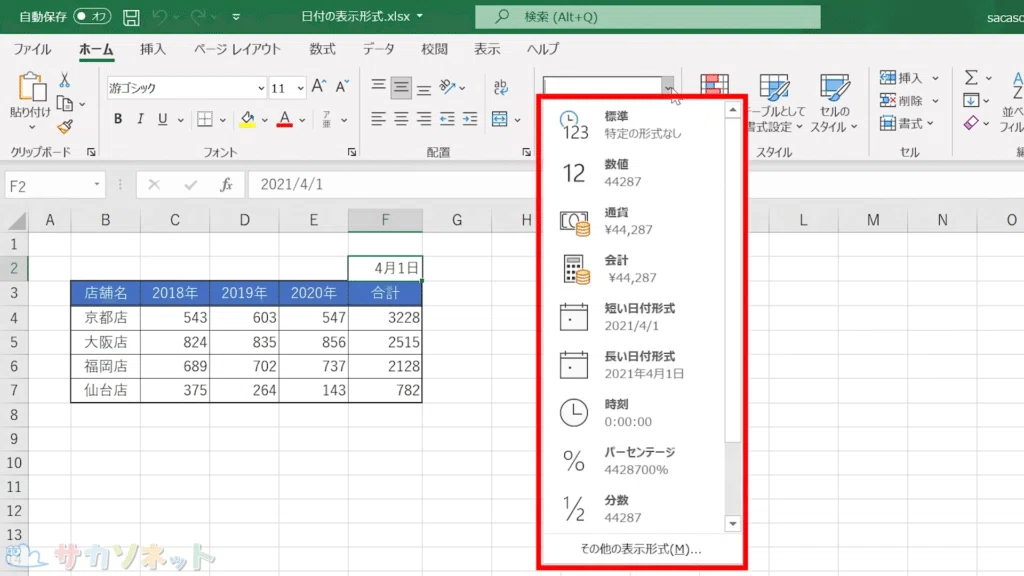The height and width of the screenshot is (576, 1024).
Task: Toggle Underline formatting
Action: 162,119
